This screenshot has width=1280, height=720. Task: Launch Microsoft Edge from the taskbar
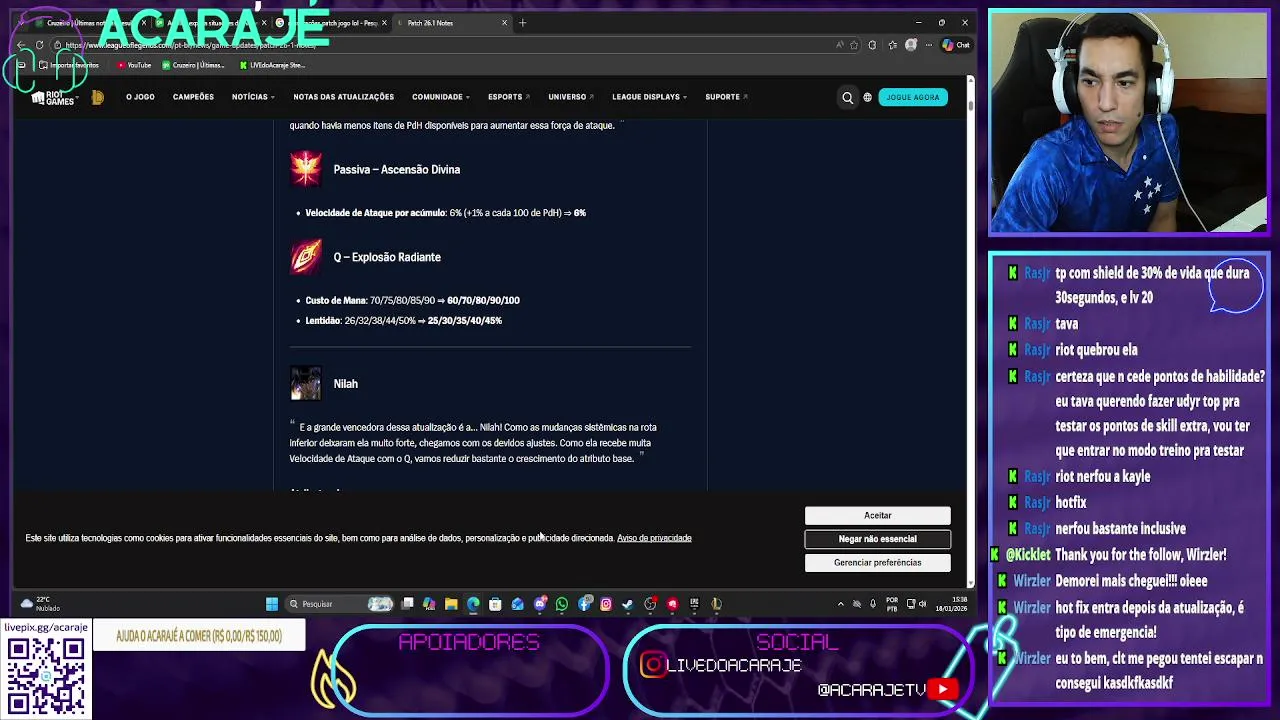[473, 604]
